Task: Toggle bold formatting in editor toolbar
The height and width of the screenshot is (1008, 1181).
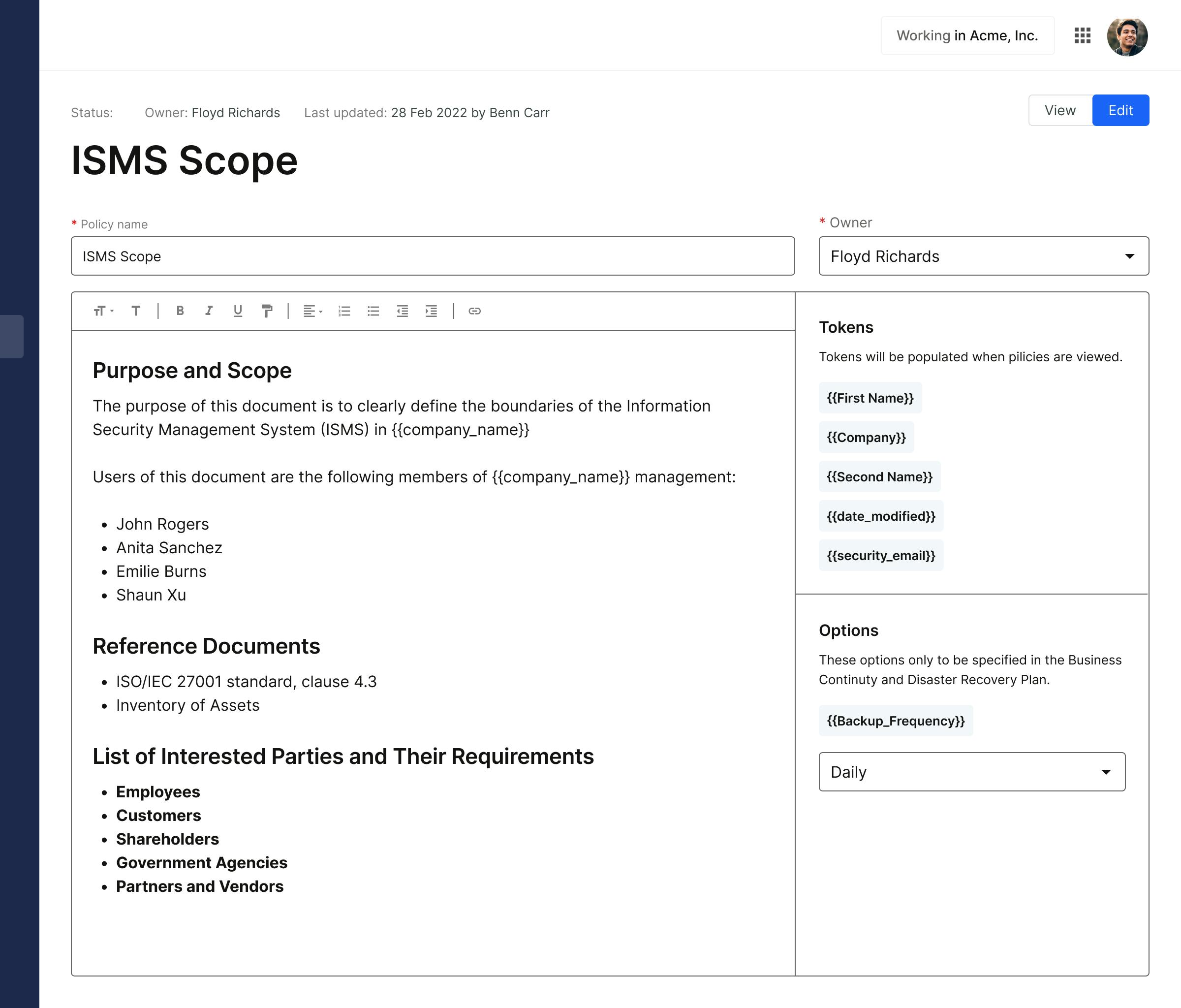Action: coord(180,311)
